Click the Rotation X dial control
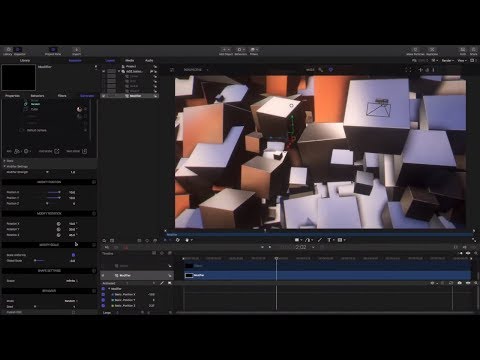The image size is (480, 360). pyautogui.click(x=59, y=224)
